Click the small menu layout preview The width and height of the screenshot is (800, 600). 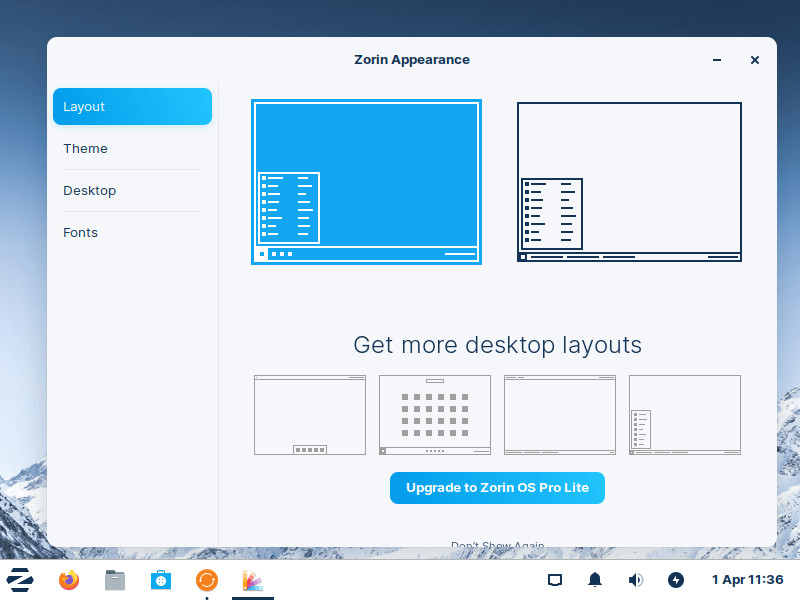tap(685, 415)
